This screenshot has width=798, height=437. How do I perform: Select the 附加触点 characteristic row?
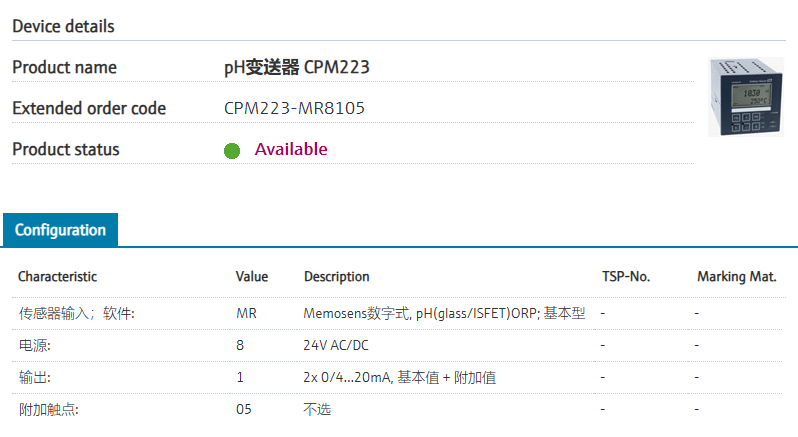[x=397, y=410]
